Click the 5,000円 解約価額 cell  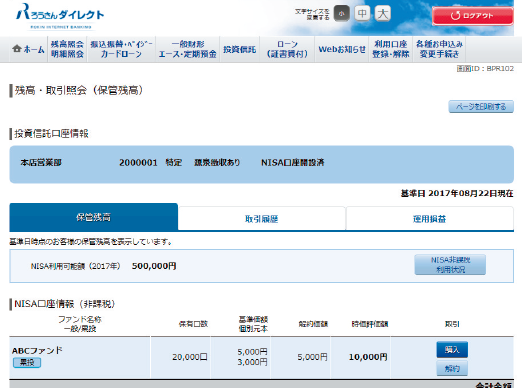pos(312,357)
